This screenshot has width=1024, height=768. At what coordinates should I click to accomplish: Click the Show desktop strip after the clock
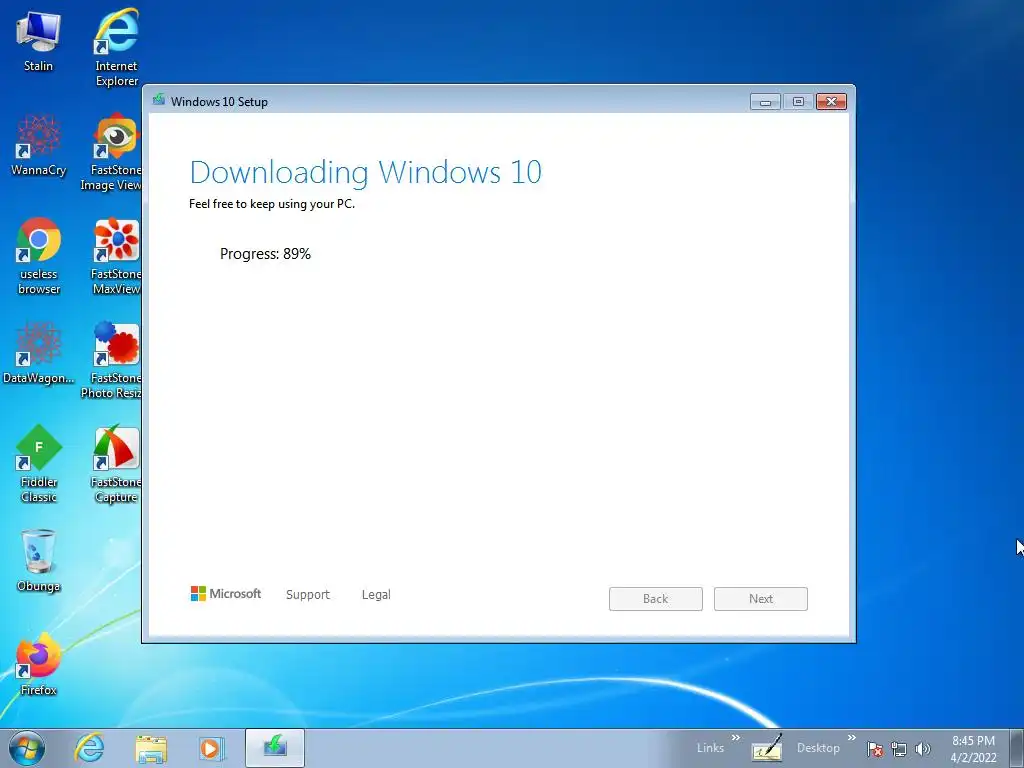click(1017, 748)
